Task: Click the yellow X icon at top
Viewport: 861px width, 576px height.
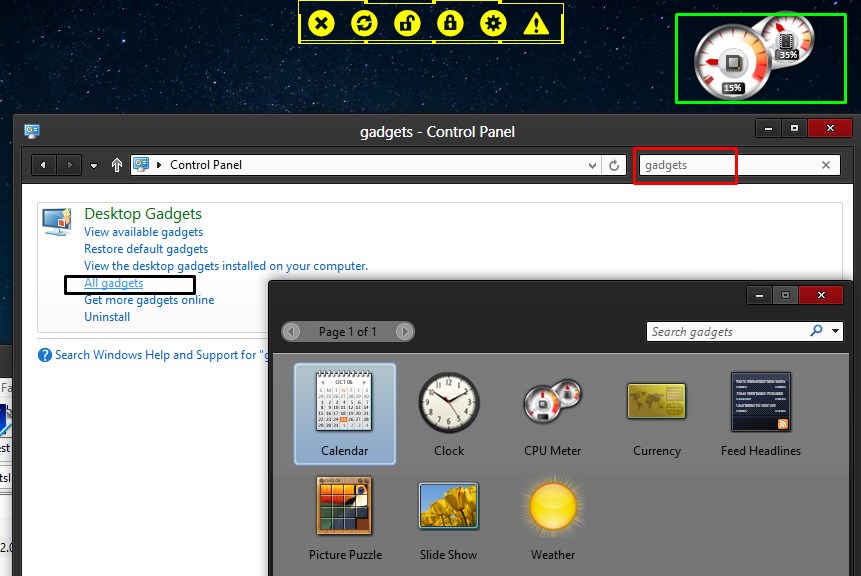Action: tap(322, 24)
